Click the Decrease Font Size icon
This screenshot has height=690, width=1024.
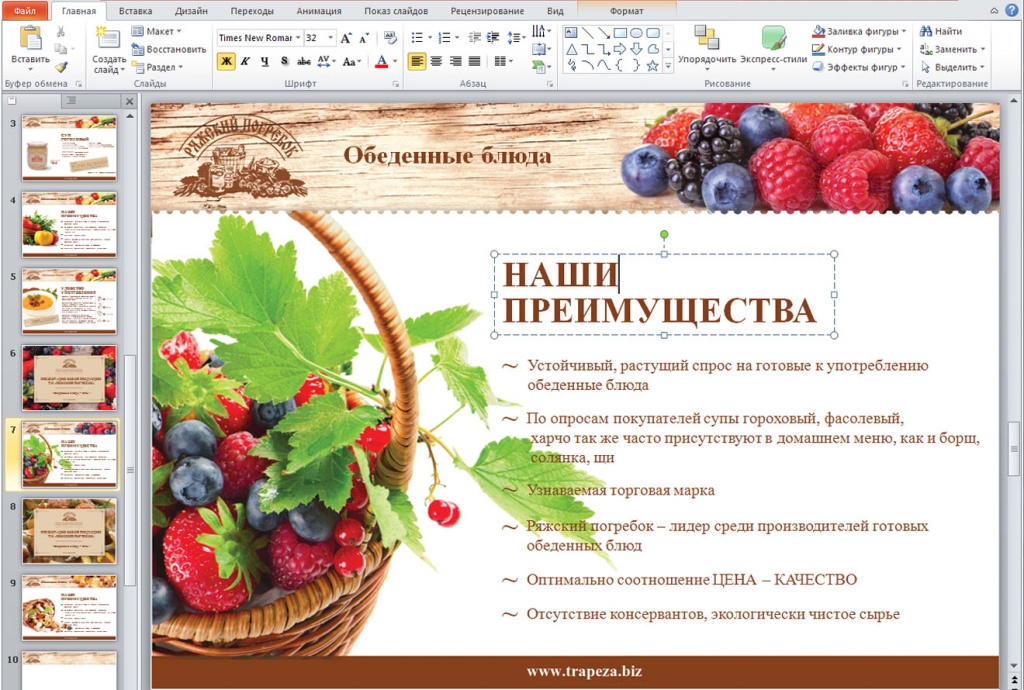click(x=364, y=38)
